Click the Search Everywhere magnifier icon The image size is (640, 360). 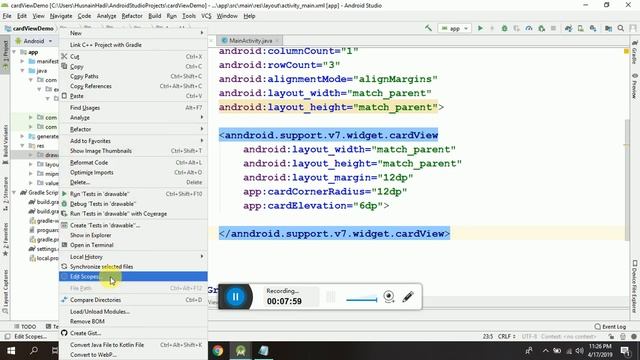(x=621, y=28)
